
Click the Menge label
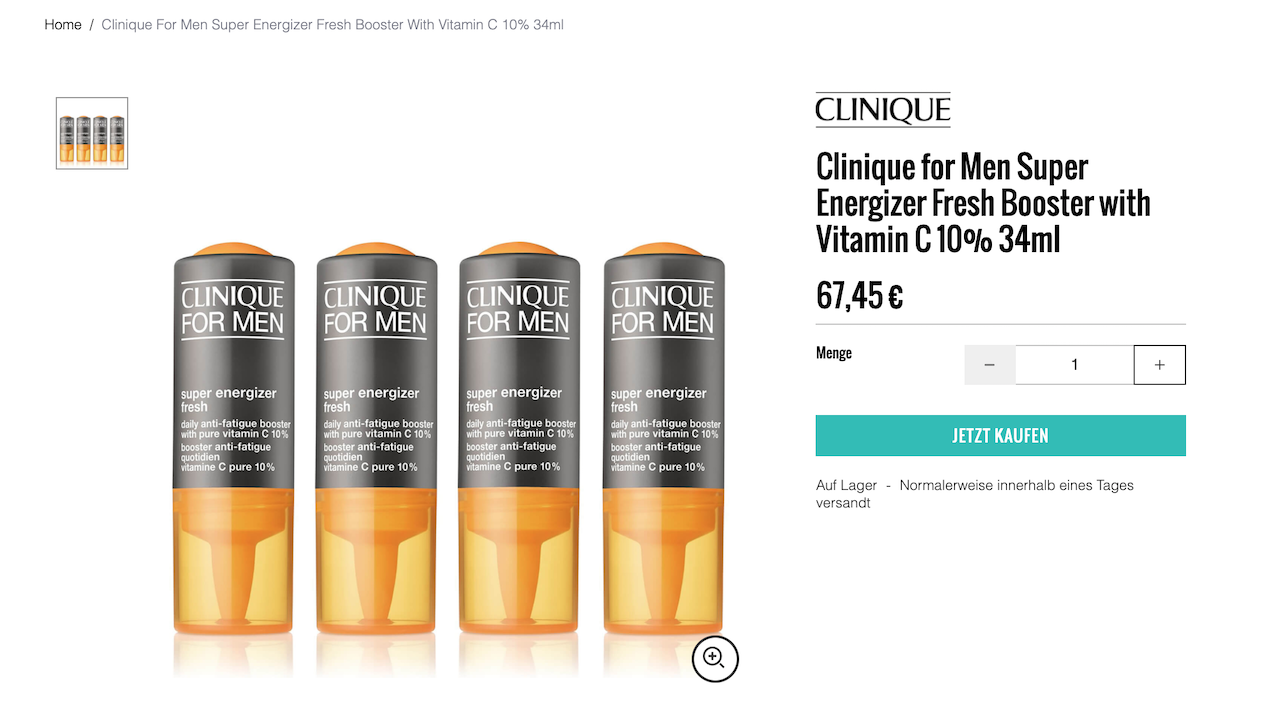(834, 353)
